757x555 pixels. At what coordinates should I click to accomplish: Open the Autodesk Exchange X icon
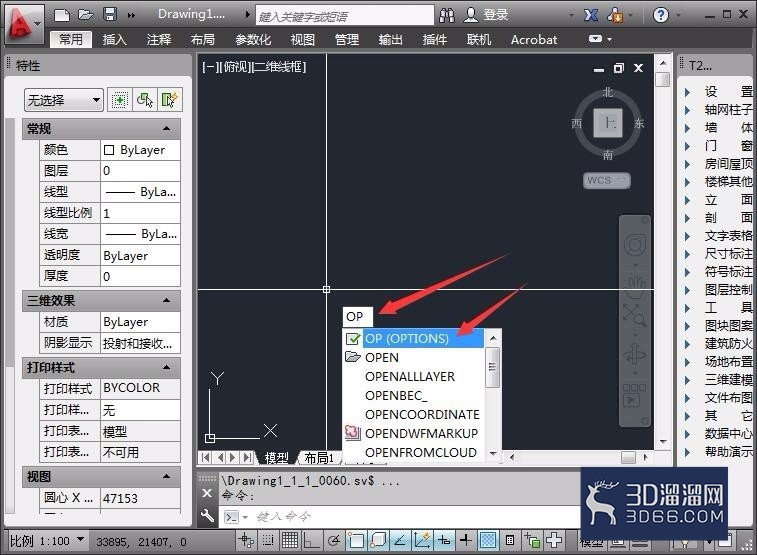click(591, 15)
